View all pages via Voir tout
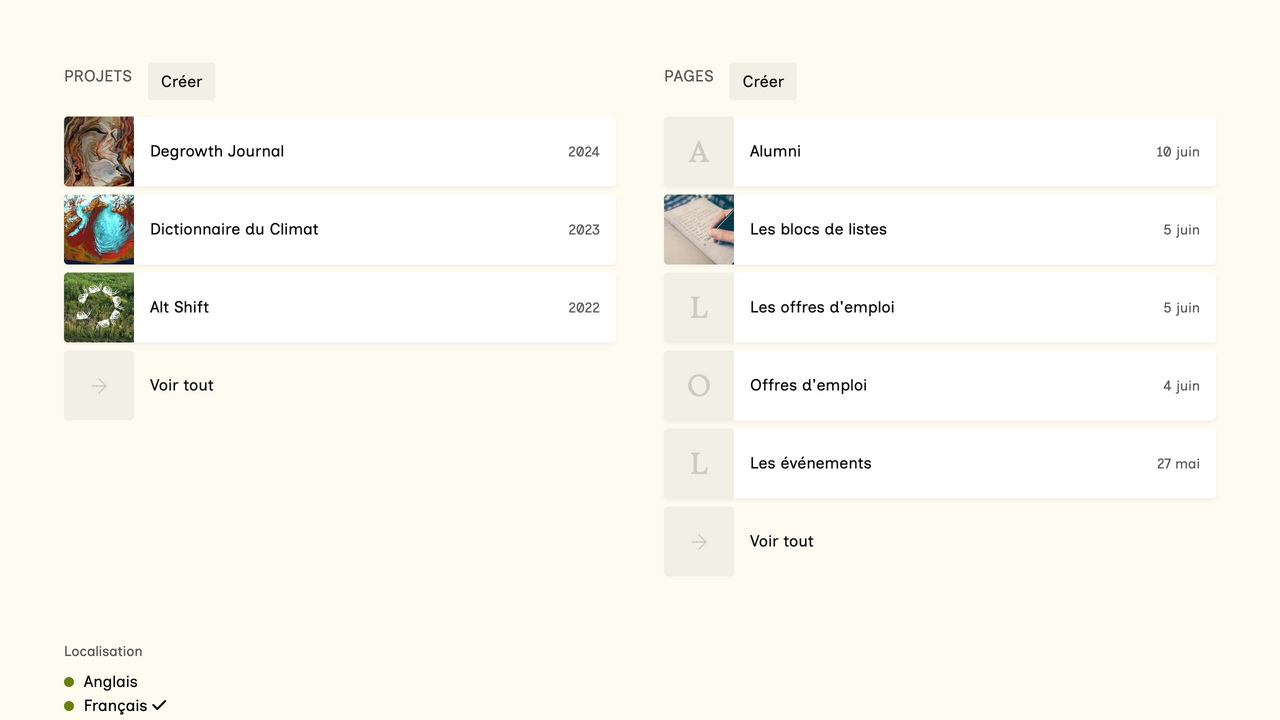Screen dimensions: 1280x720 pyautogui.click(x=781, y=541)
